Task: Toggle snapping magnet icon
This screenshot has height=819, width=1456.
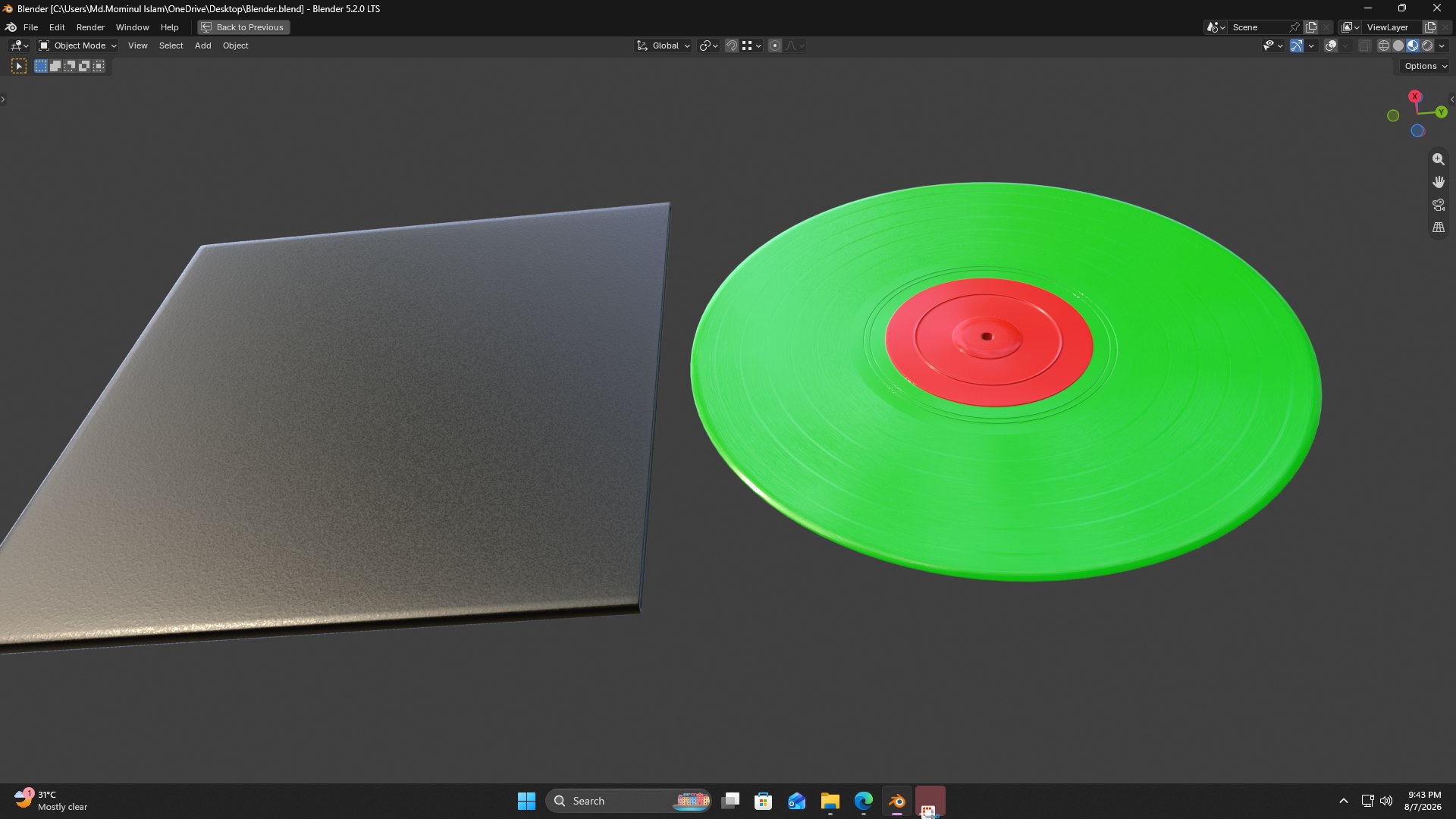Action: tap(731, 46)
